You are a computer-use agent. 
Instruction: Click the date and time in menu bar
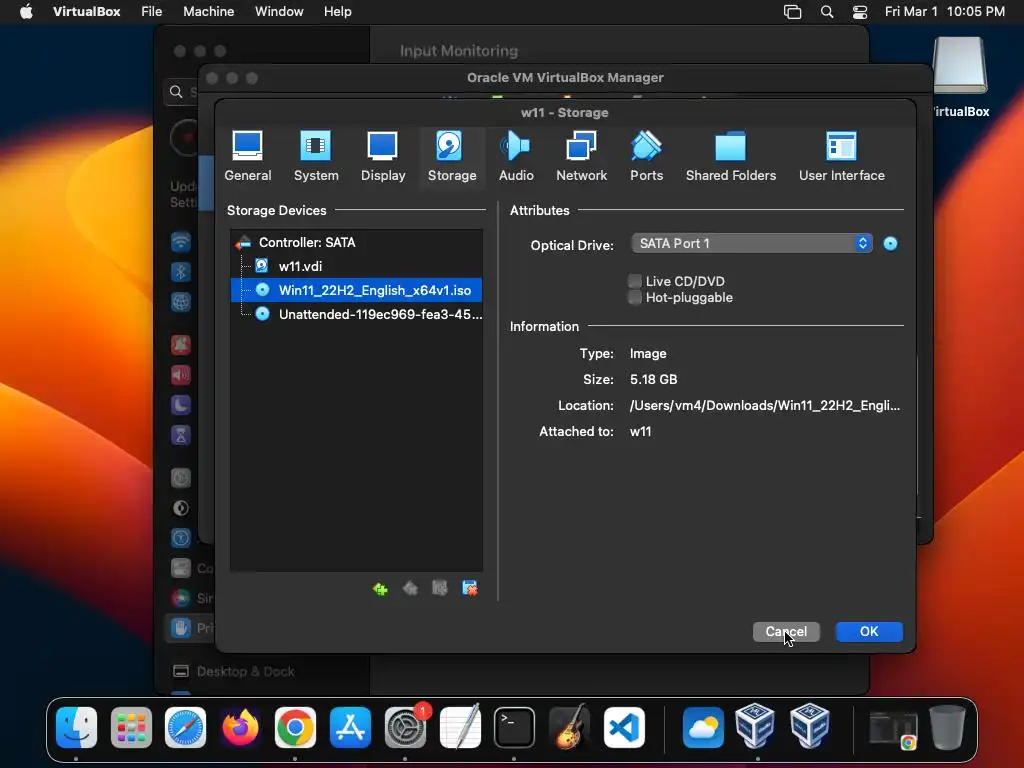[x=944, y=12]
